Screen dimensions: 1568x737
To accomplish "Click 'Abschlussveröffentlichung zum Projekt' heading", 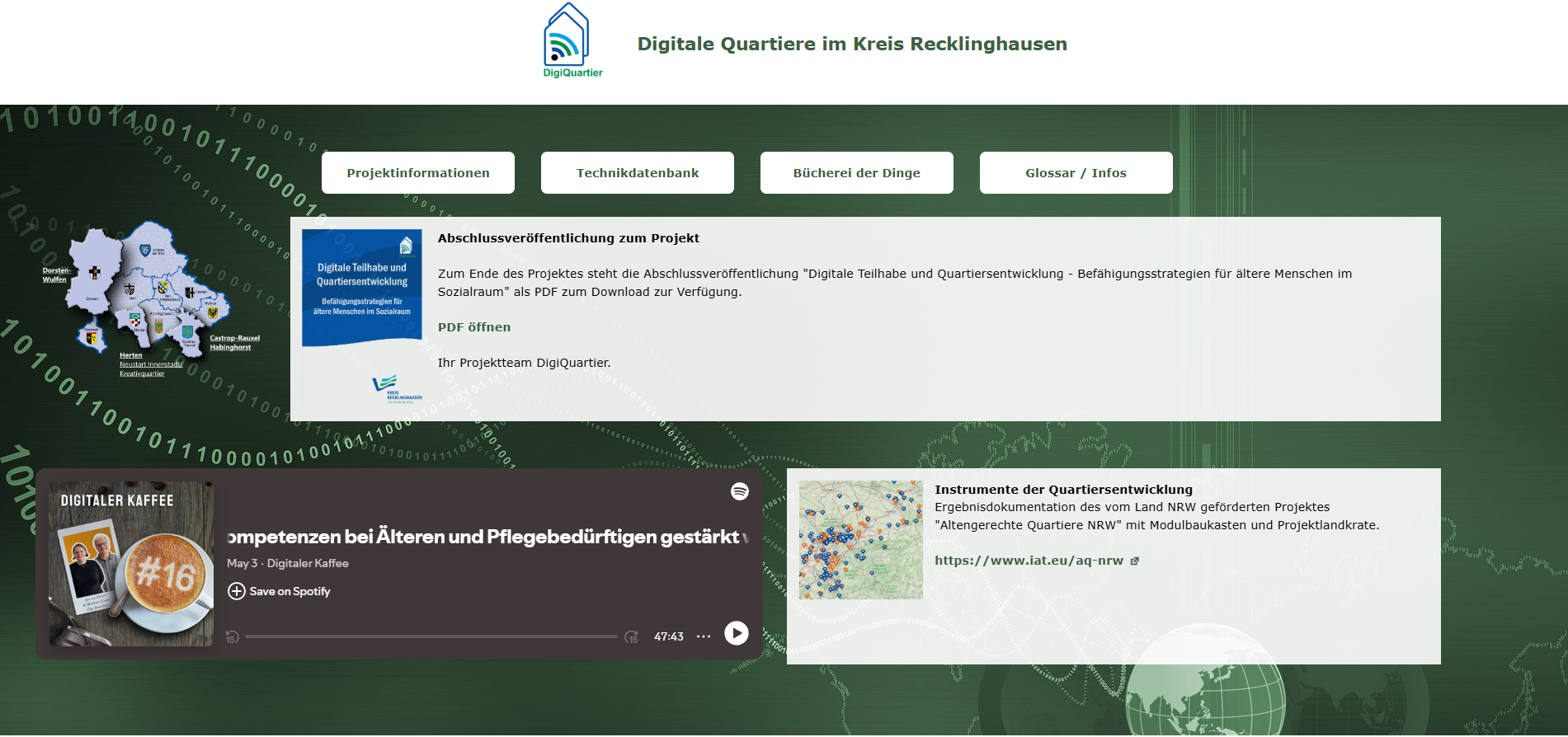I will pyautogui.click(x=568, y=238).
